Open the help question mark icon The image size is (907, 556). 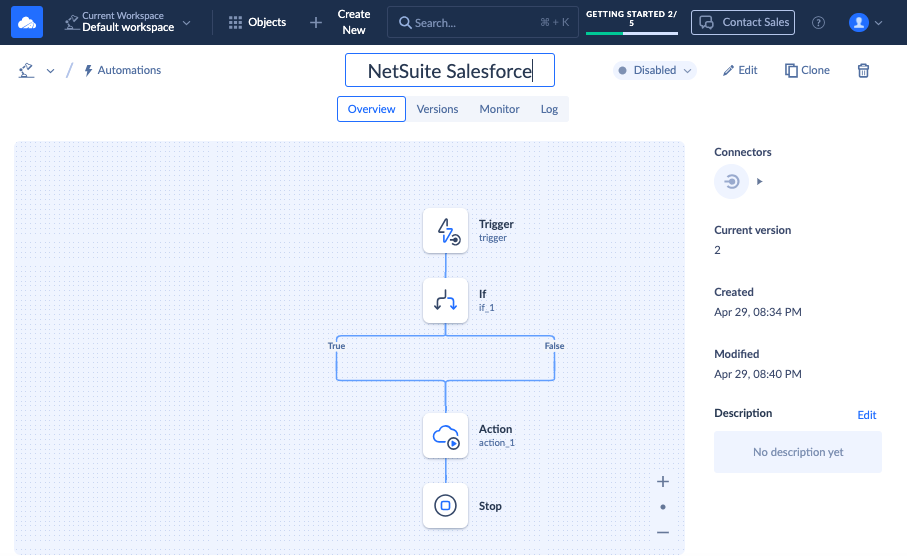coord(818,22)
